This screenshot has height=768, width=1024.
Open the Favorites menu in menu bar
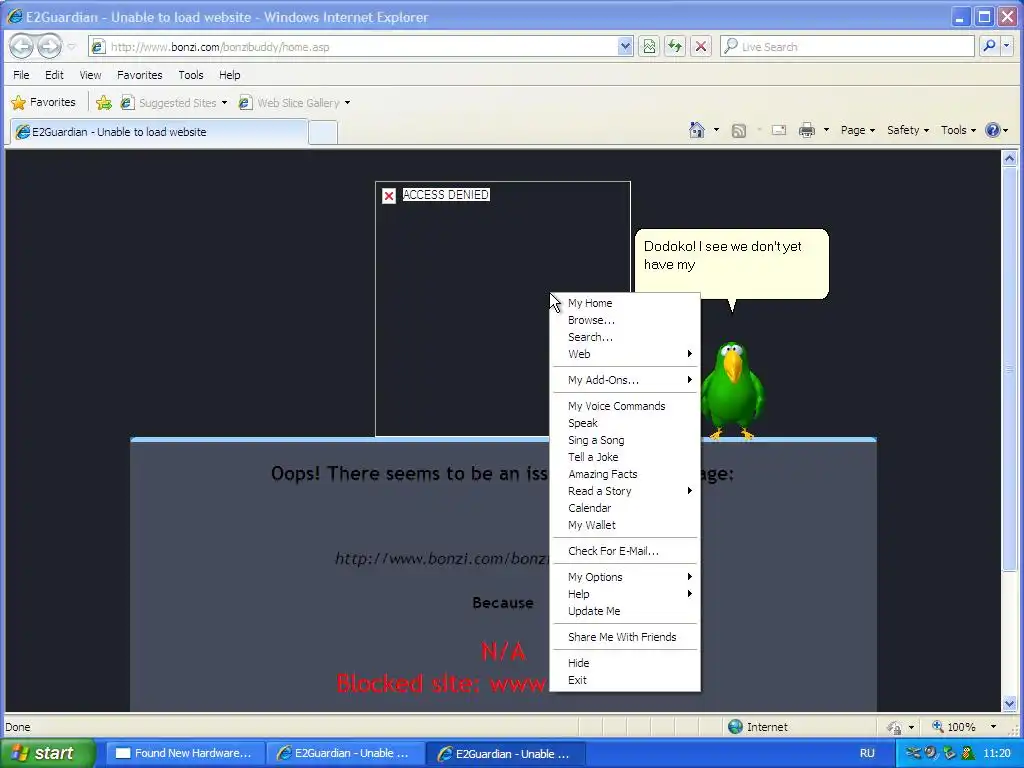[140, 75]
